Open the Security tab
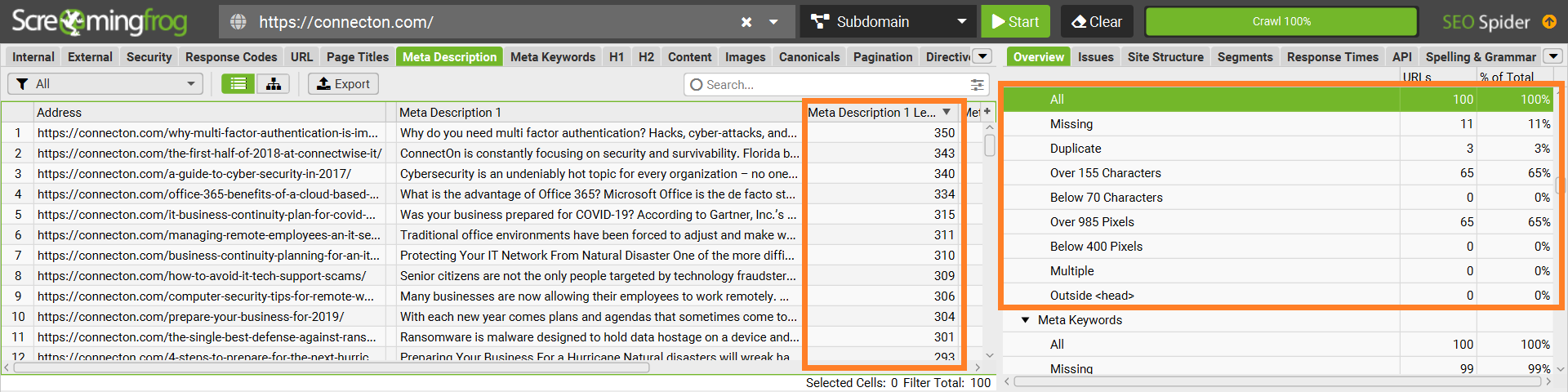Screen dimensions: 1568x392 [149, 56]
